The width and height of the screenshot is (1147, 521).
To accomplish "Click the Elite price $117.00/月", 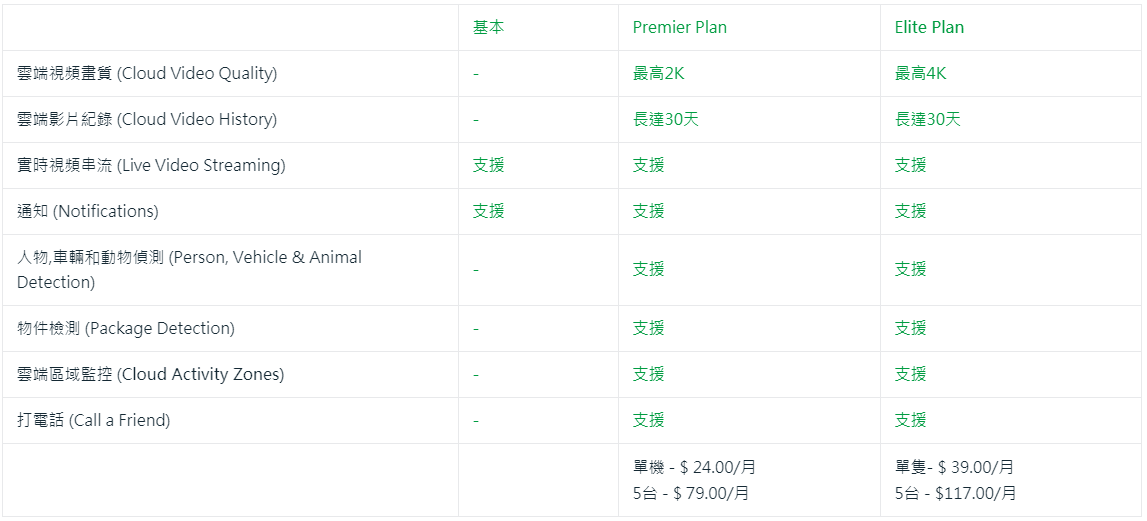I will coord(976,493).
